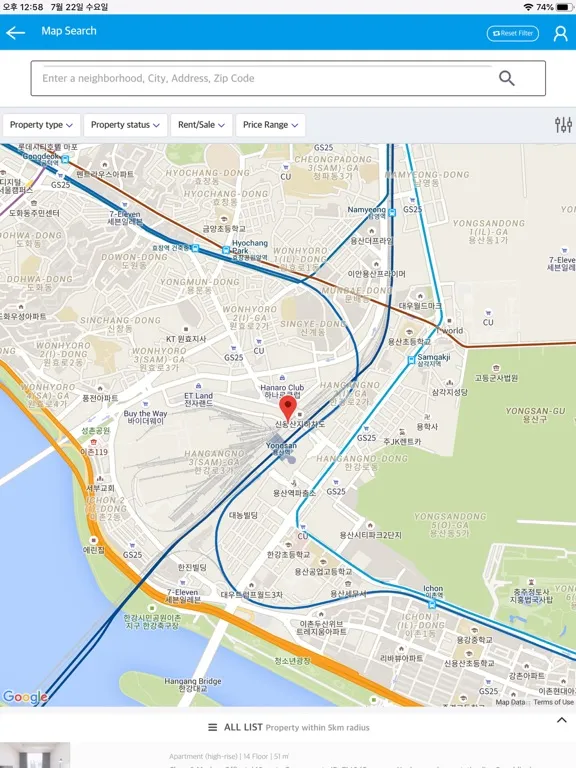Tap Hanaro Club shop marker

point(282,378)
